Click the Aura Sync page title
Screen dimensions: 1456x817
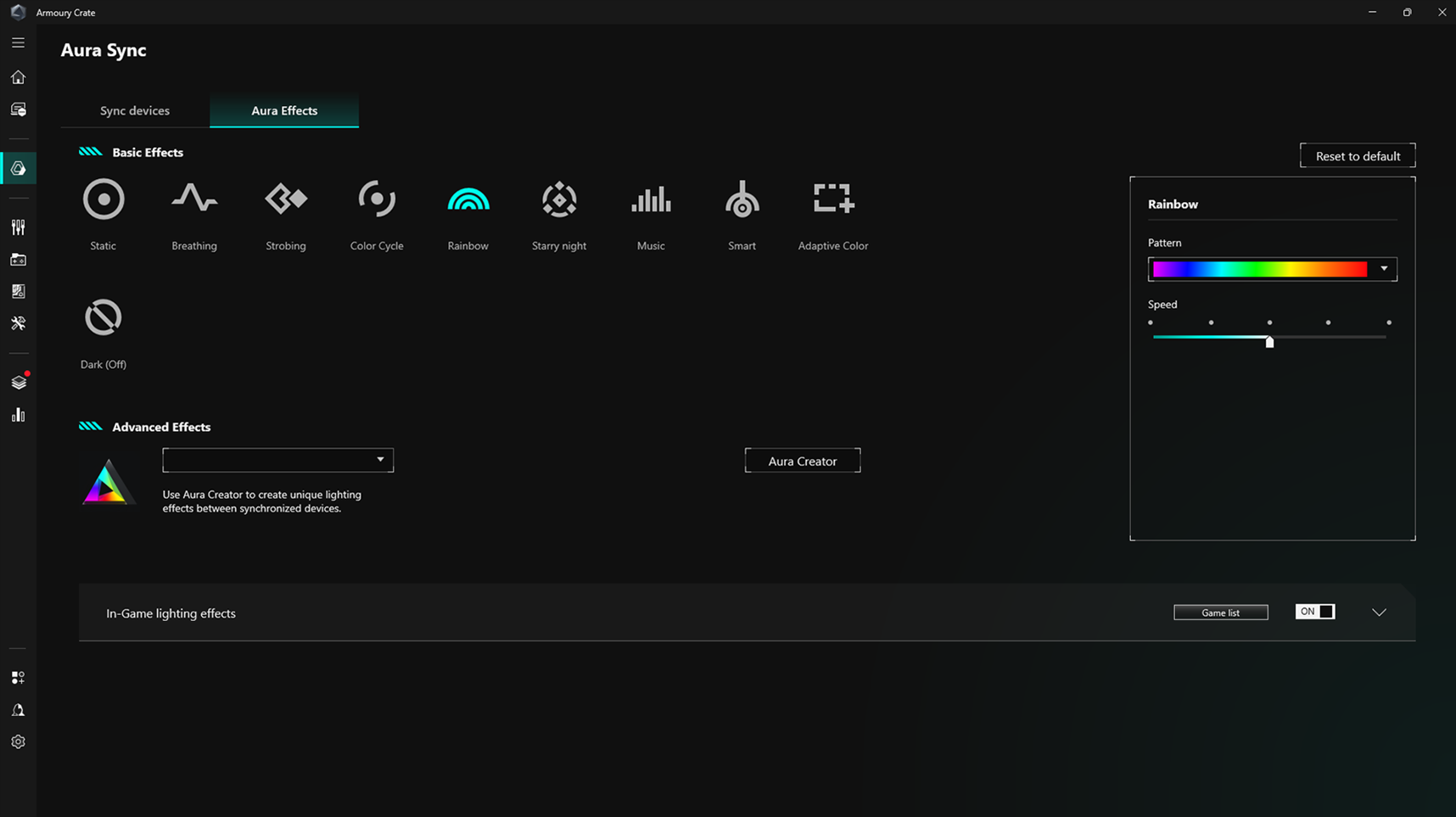pos(104,50)
